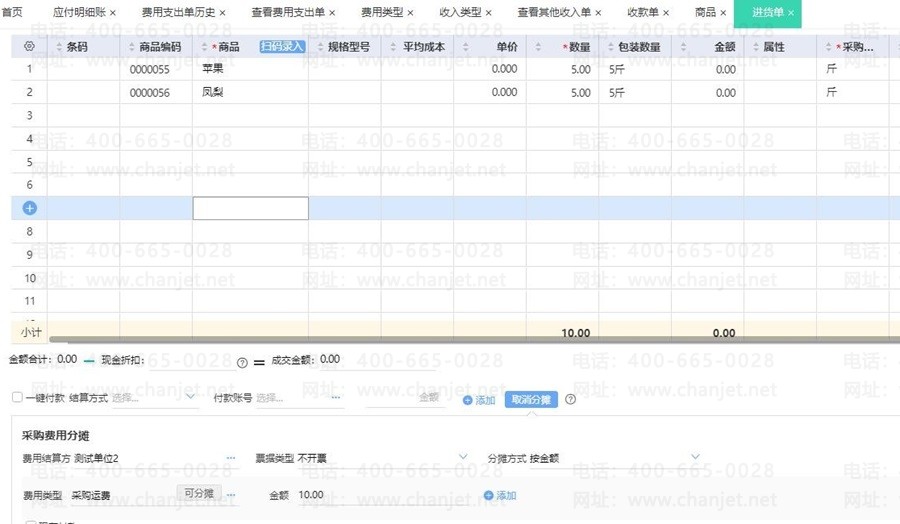Close the 收款单 tab
900x524 pixels.
click(666, 13)
